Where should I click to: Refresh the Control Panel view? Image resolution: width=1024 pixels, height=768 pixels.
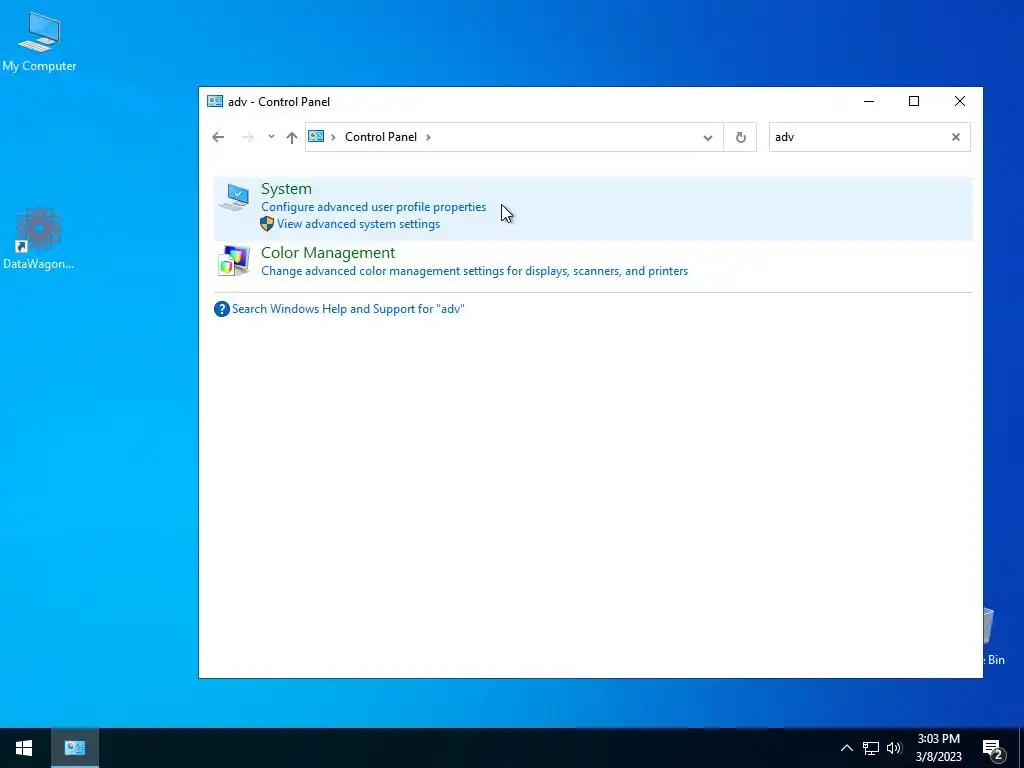(x=741, y=137)
